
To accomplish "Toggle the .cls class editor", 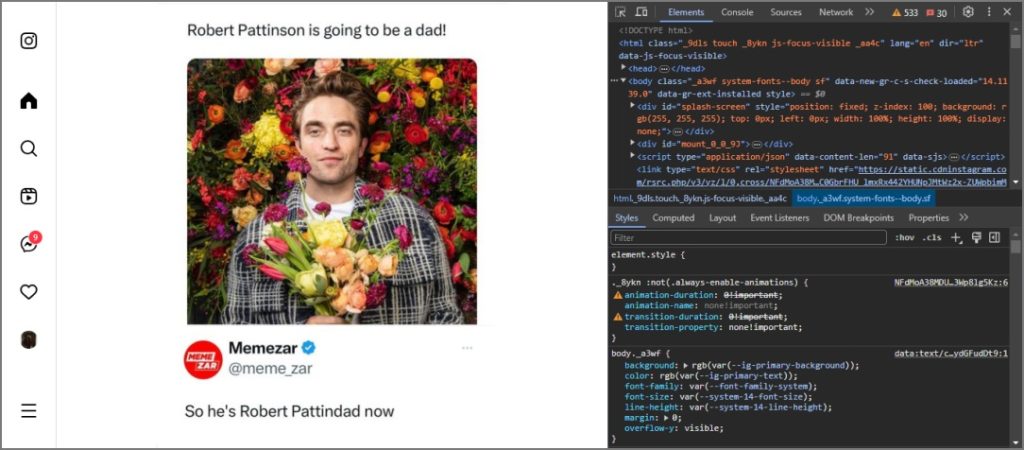I will tap(932, 238).
